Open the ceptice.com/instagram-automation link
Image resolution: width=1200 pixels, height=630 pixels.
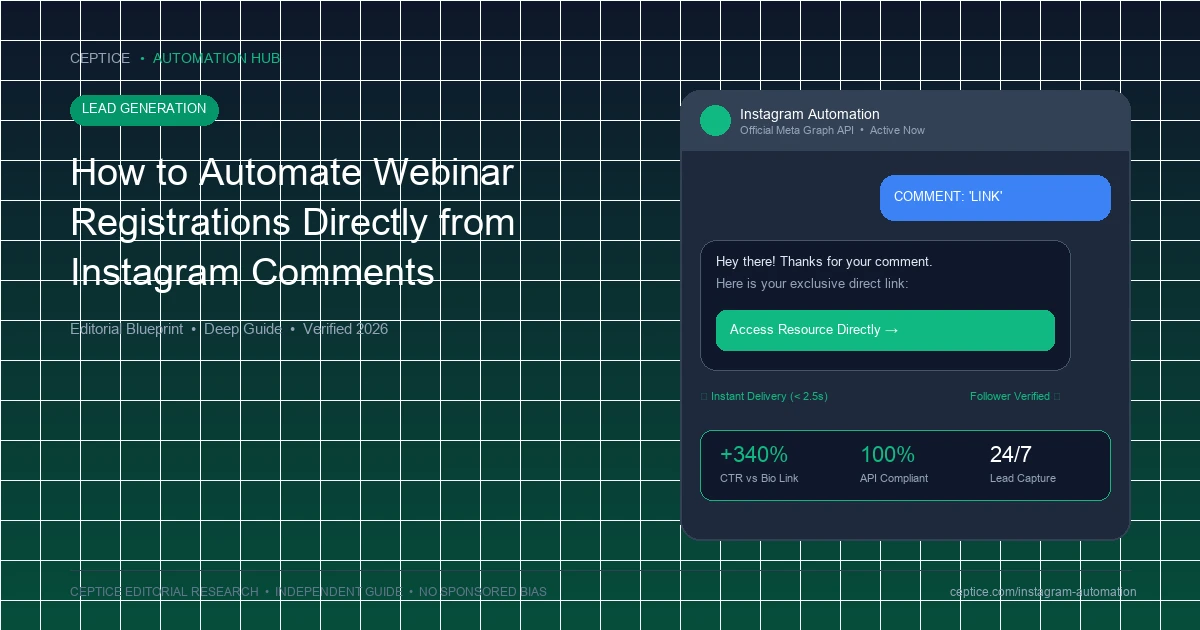1043,592
